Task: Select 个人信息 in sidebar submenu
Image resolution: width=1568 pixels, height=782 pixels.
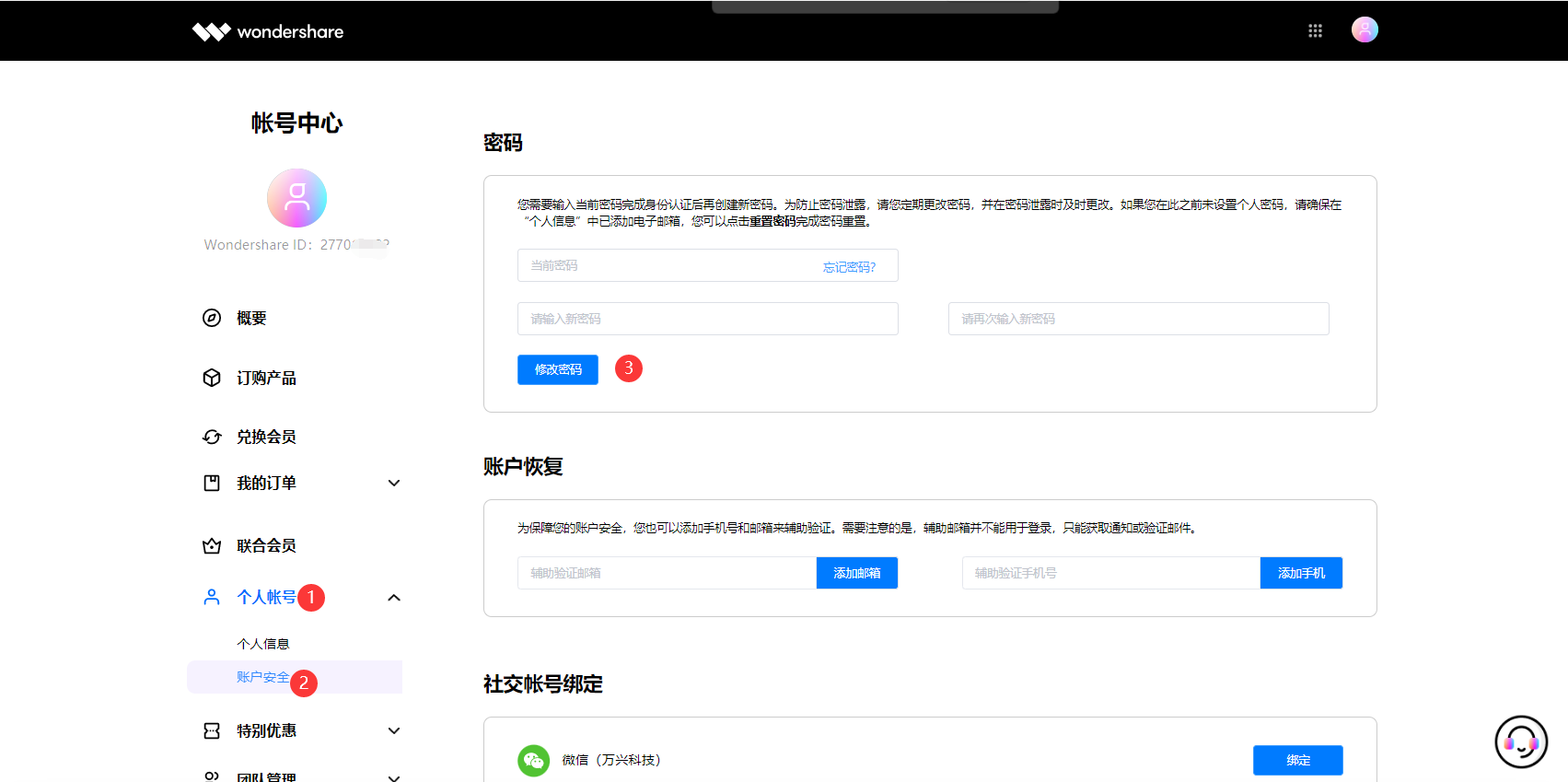Action: click(x=263, y=644)
